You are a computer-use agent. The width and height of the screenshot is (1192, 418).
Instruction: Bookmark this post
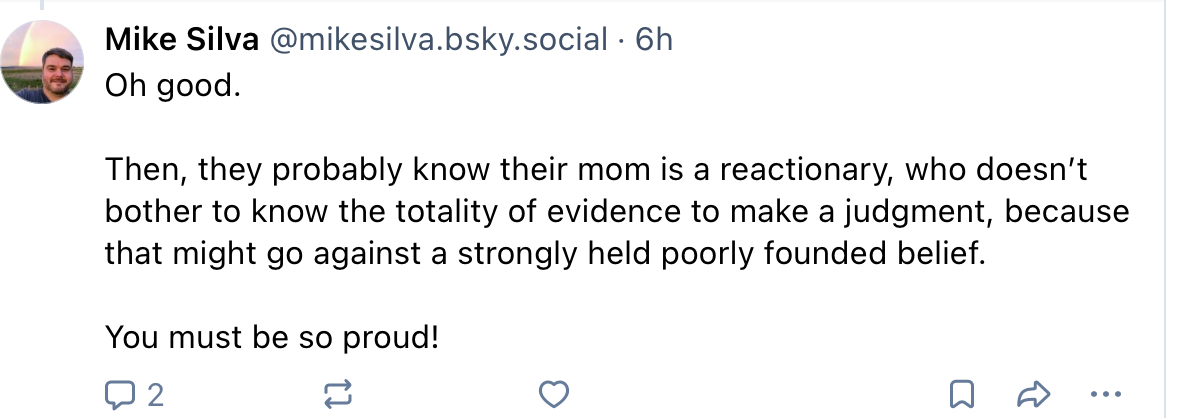click(961, 395)
